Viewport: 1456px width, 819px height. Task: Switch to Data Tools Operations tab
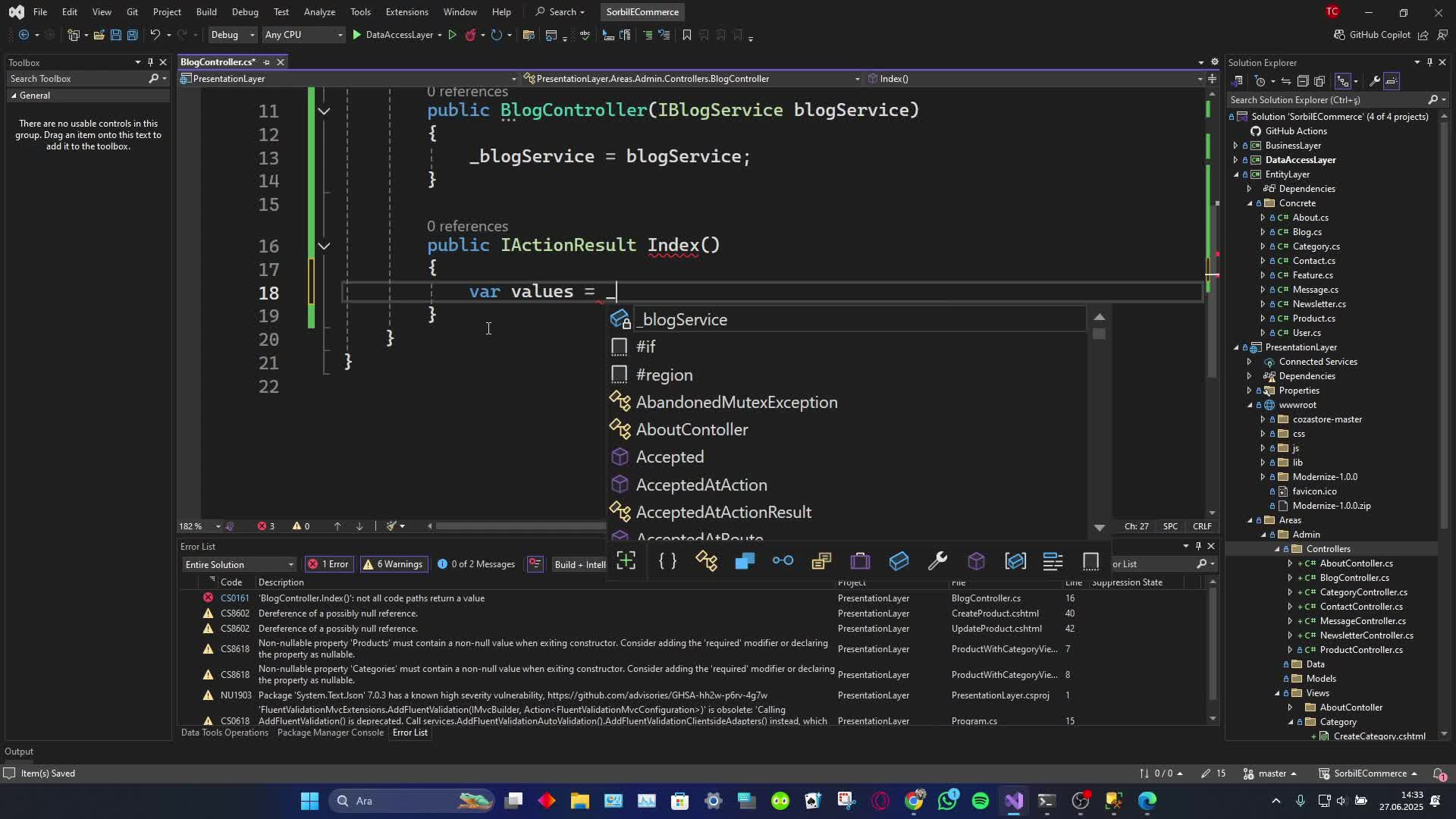coord(224,733)
